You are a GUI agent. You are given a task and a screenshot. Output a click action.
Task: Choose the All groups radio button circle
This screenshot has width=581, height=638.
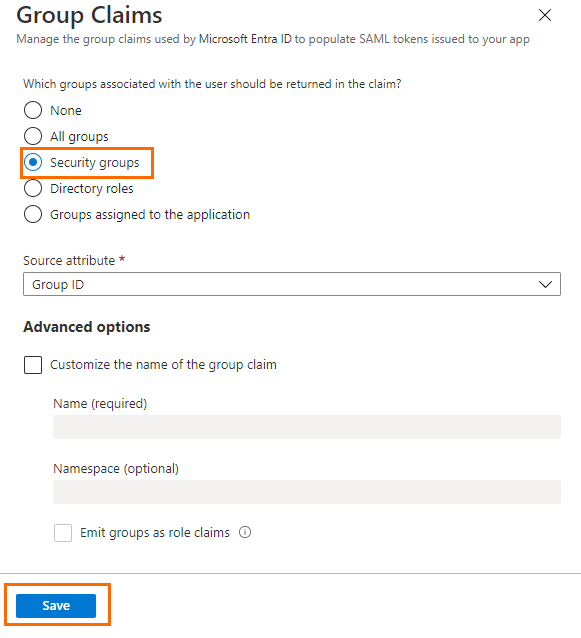click(33, 136)
